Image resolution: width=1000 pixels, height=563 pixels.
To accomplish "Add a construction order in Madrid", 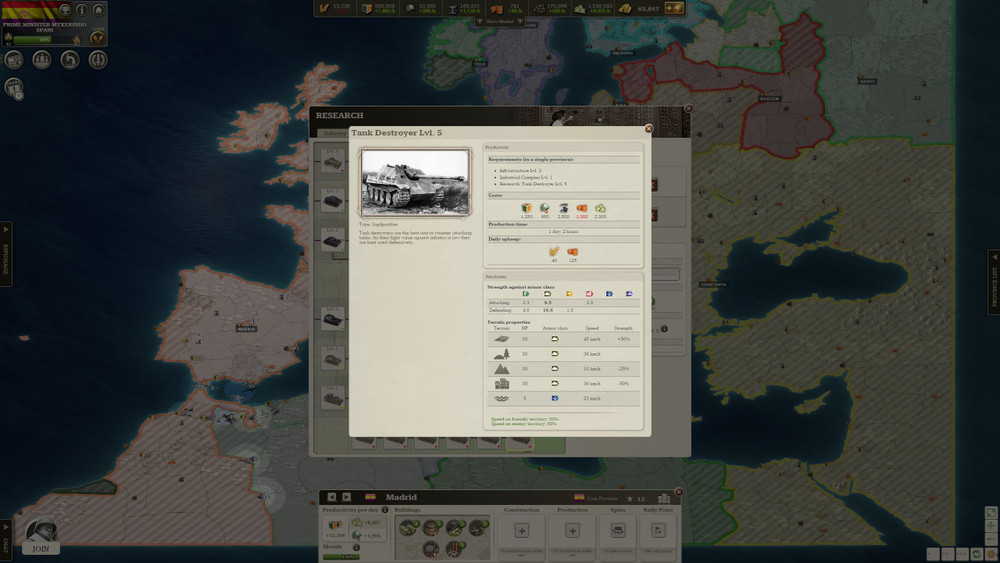I will point(521,530).
